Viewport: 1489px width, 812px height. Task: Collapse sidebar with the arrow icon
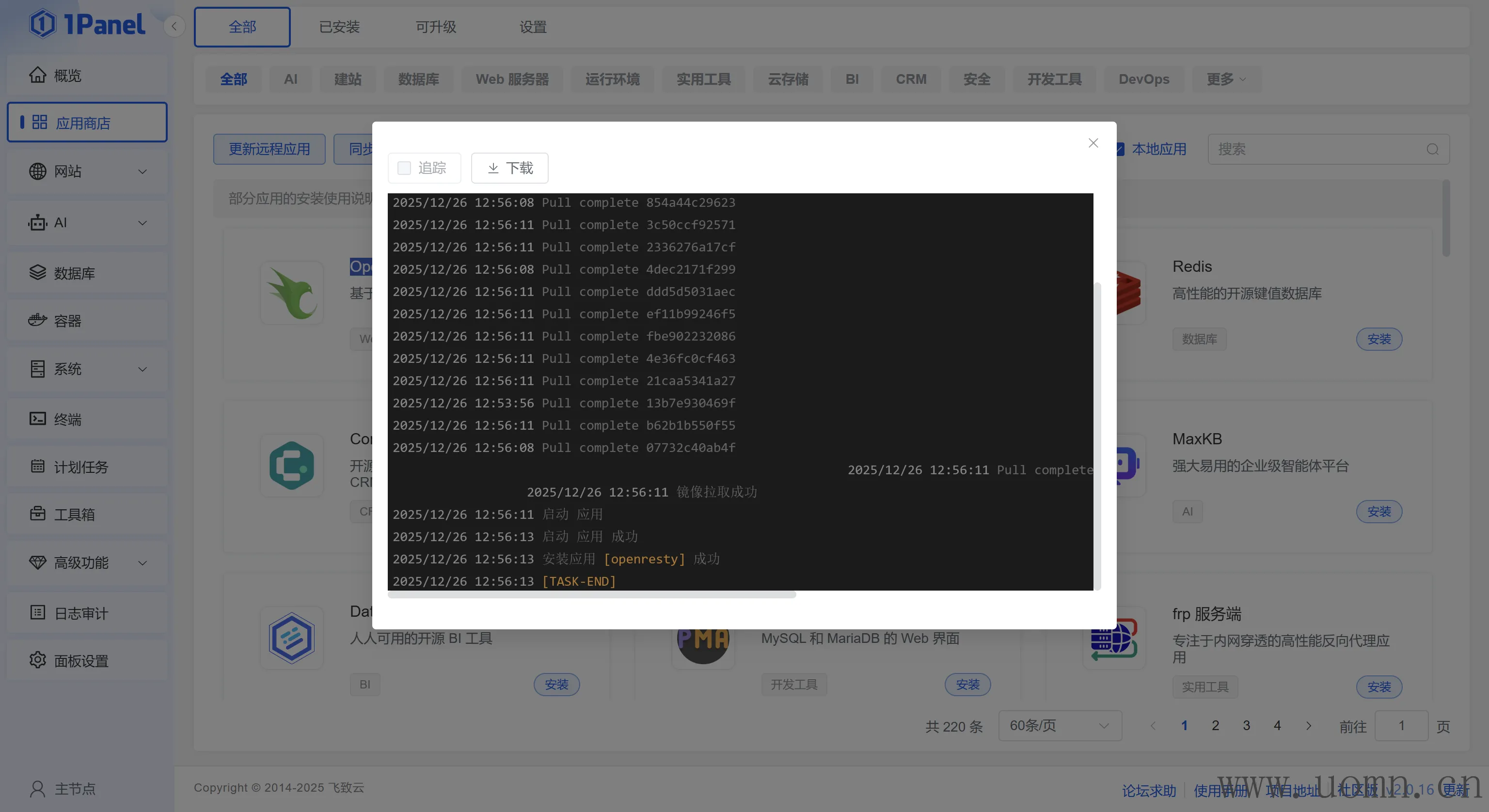pyautogui.click(x=174, y=26)
